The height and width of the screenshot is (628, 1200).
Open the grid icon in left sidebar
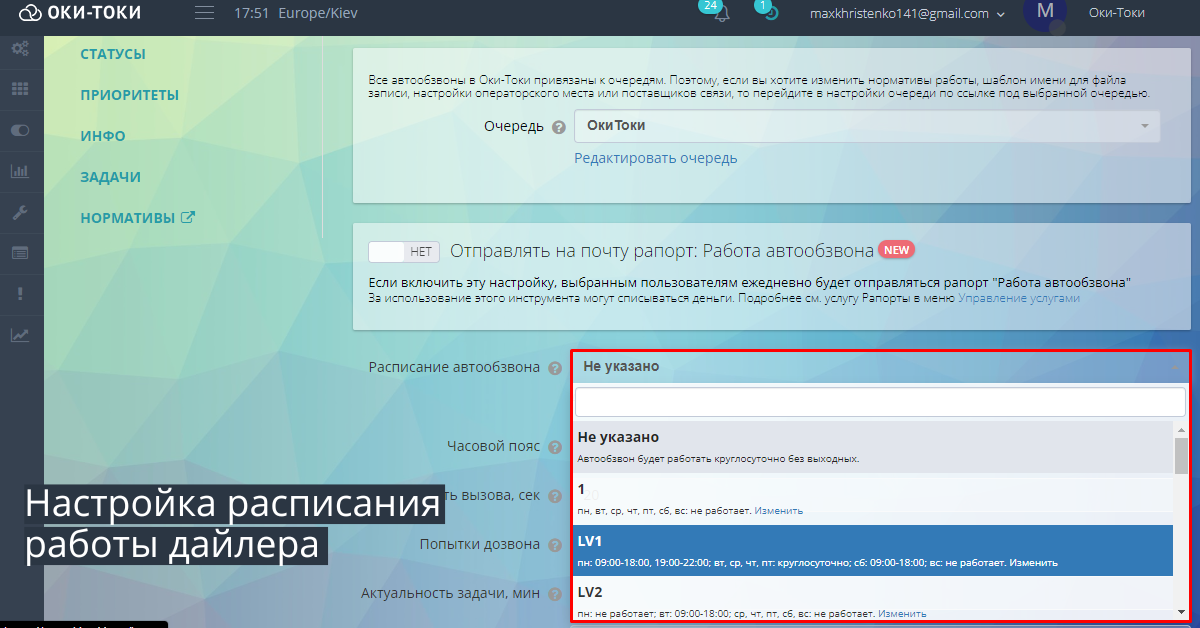point(20,89)
